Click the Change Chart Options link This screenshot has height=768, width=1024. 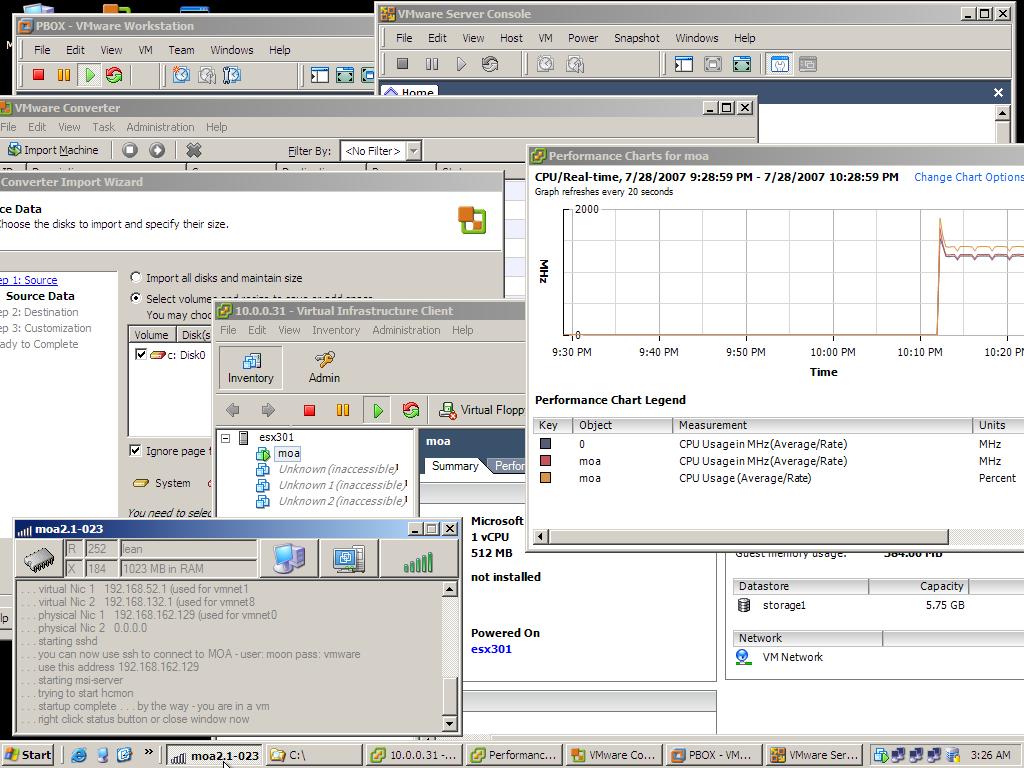click(x=967, y=177)
